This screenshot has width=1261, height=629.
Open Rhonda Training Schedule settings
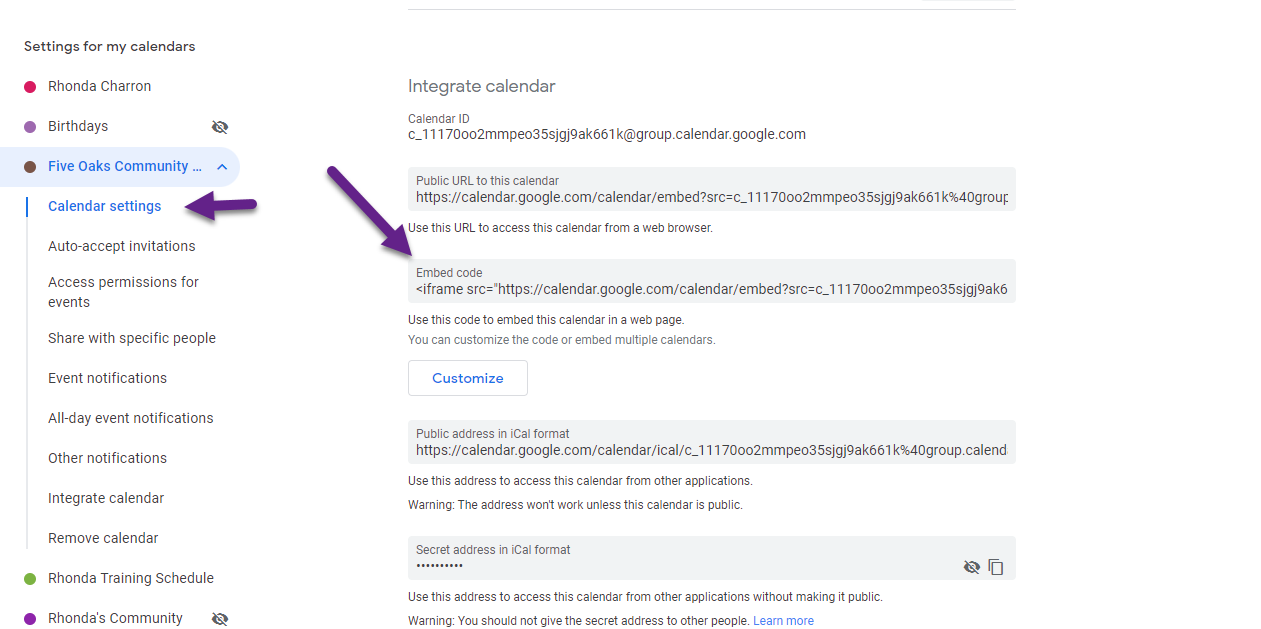tap(131, 579)
